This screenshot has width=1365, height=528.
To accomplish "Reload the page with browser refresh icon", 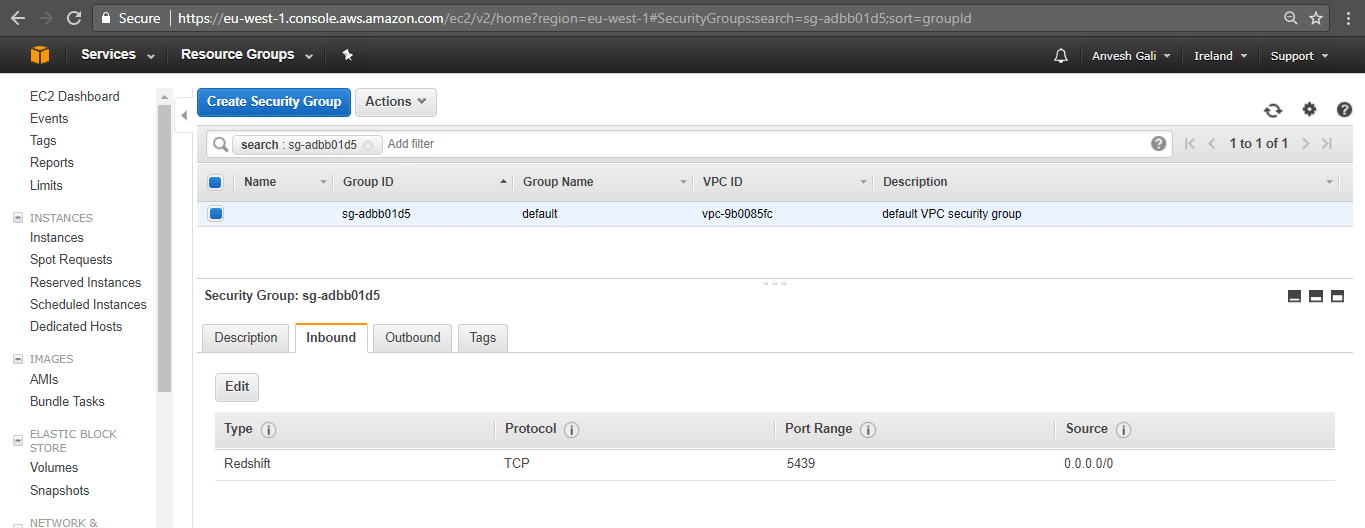I will 73,18.
